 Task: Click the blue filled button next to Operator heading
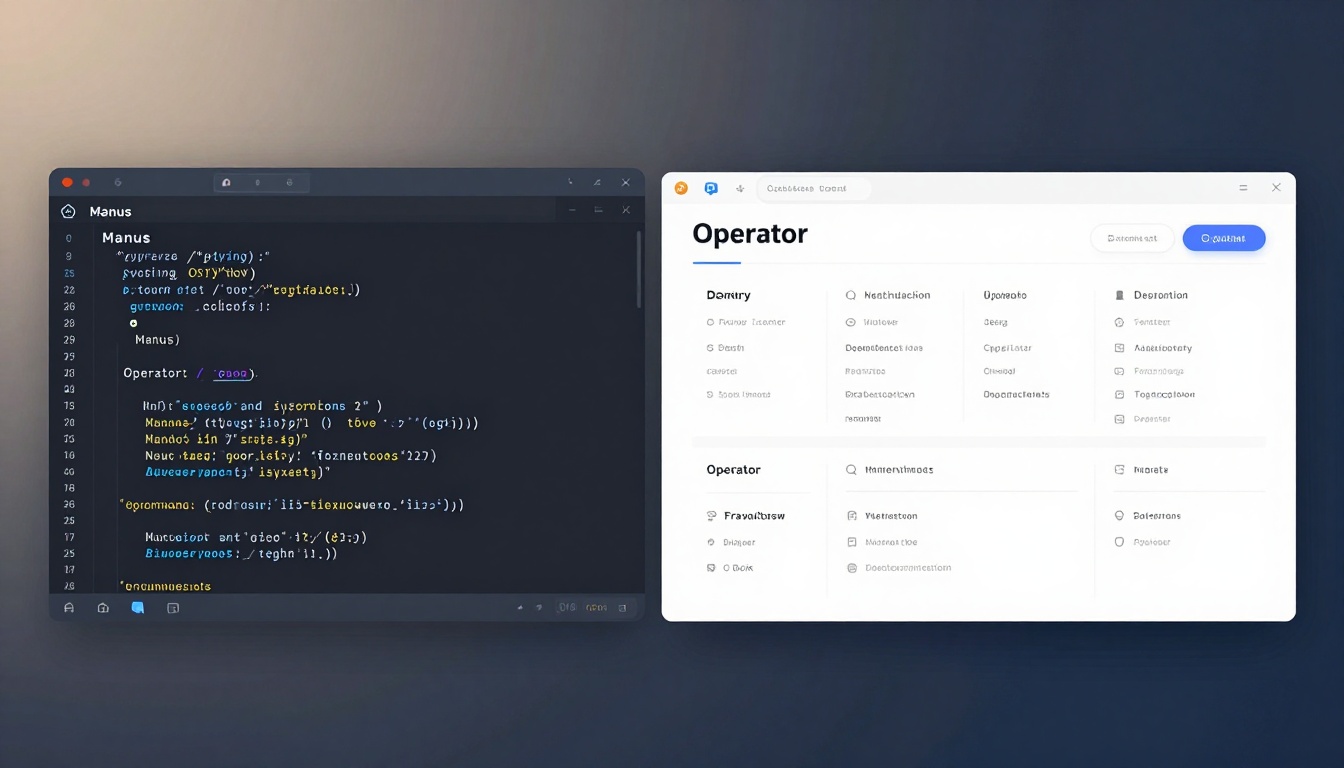[x=1224, y=238]
